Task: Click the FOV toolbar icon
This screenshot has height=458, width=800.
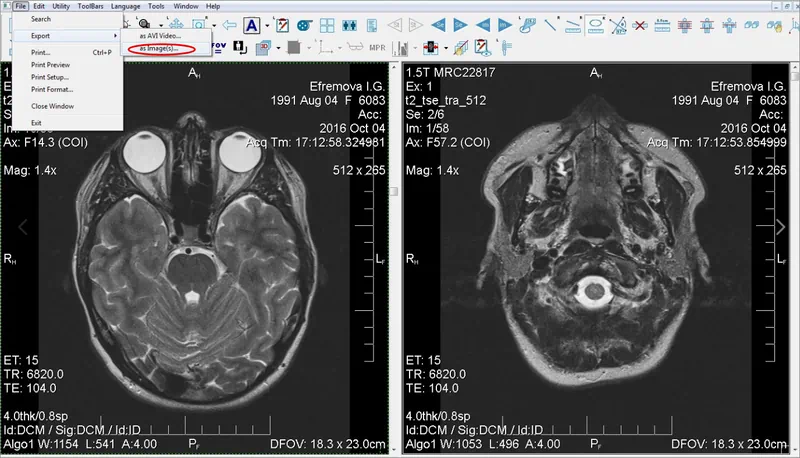Action: (x=218, y=46)
